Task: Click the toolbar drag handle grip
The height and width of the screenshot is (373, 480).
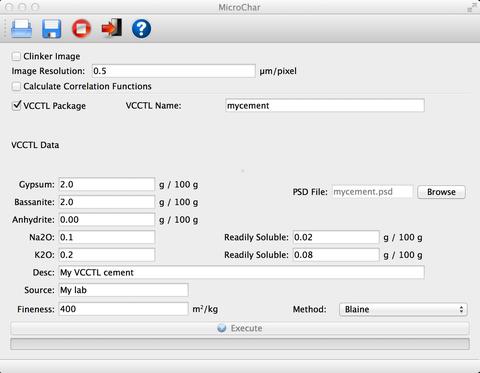Action: (5, 29)
